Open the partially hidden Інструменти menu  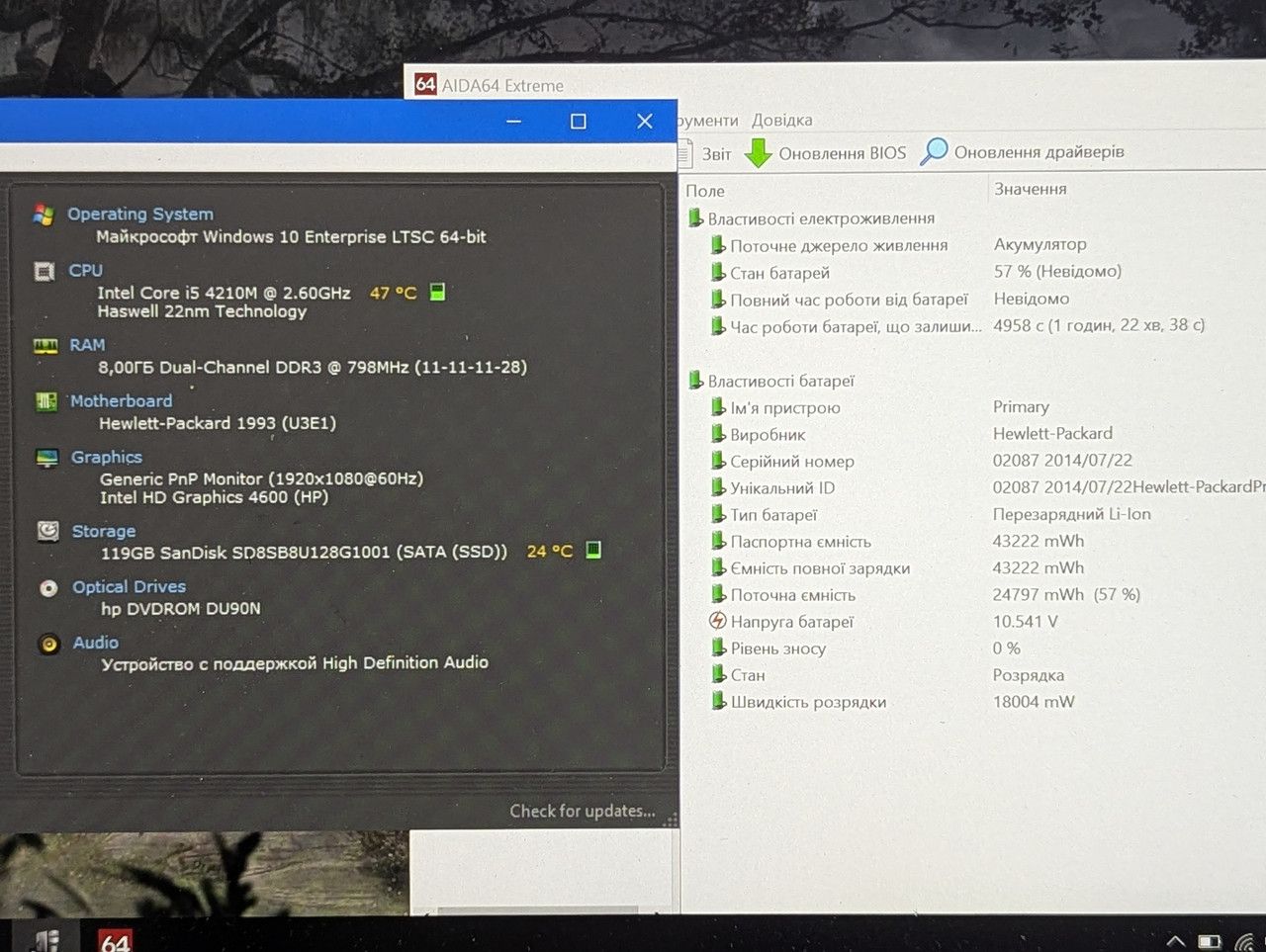point(708,120)
